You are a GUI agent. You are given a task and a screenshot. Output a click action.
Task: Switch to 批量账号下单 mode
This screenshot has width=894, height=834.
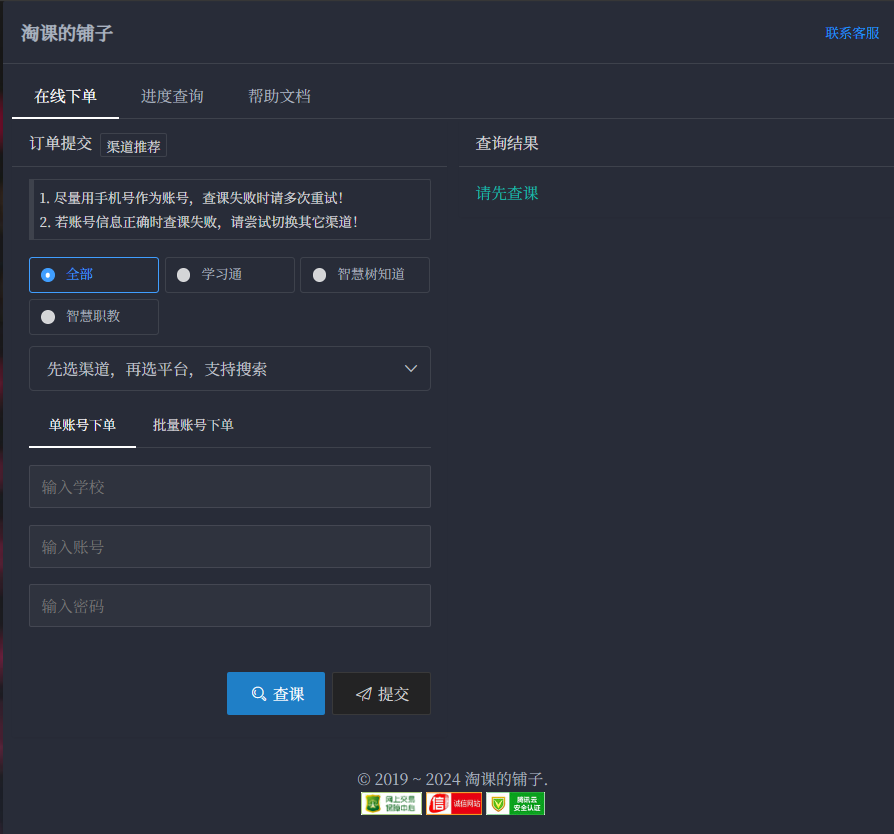click(x=192, y=424)
